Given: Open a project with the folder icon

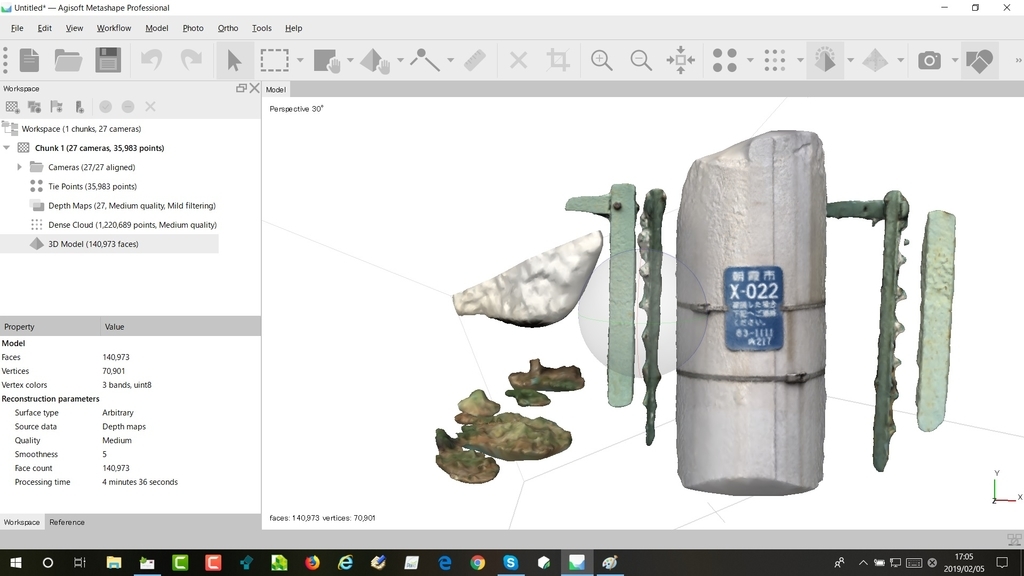Looking at the screenshot, I should 68,60.
